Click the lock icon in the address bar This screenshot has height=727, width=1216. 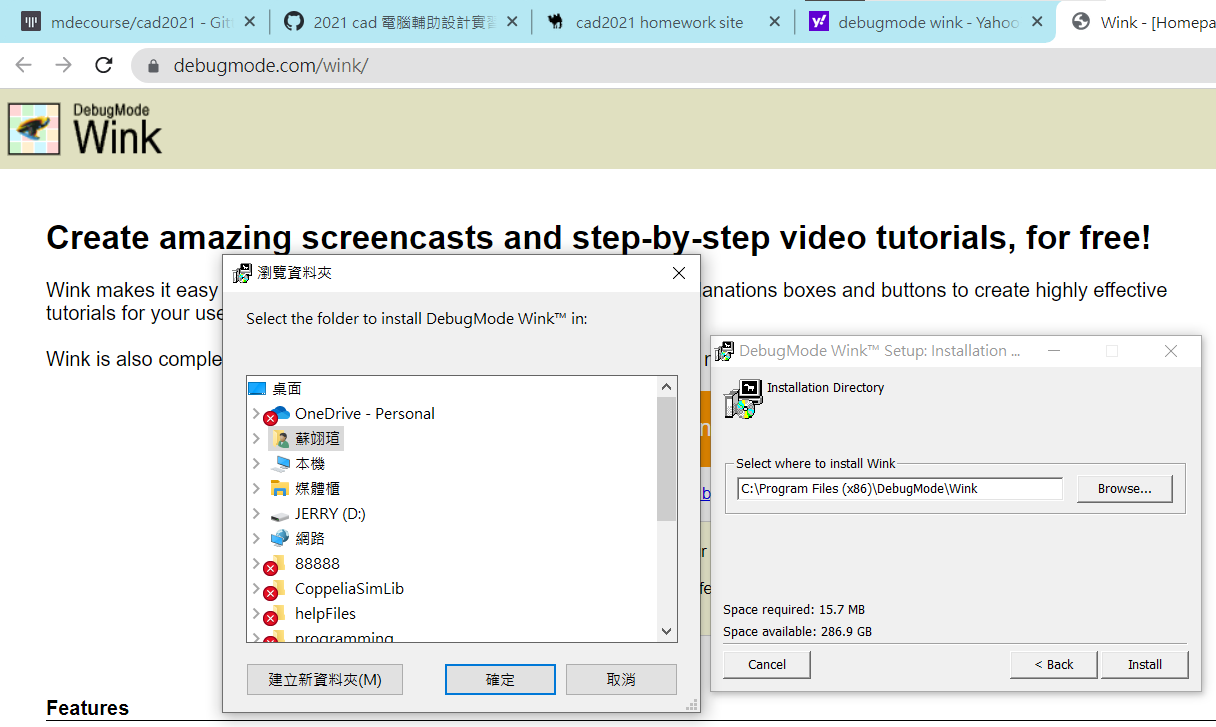(153, 66)
